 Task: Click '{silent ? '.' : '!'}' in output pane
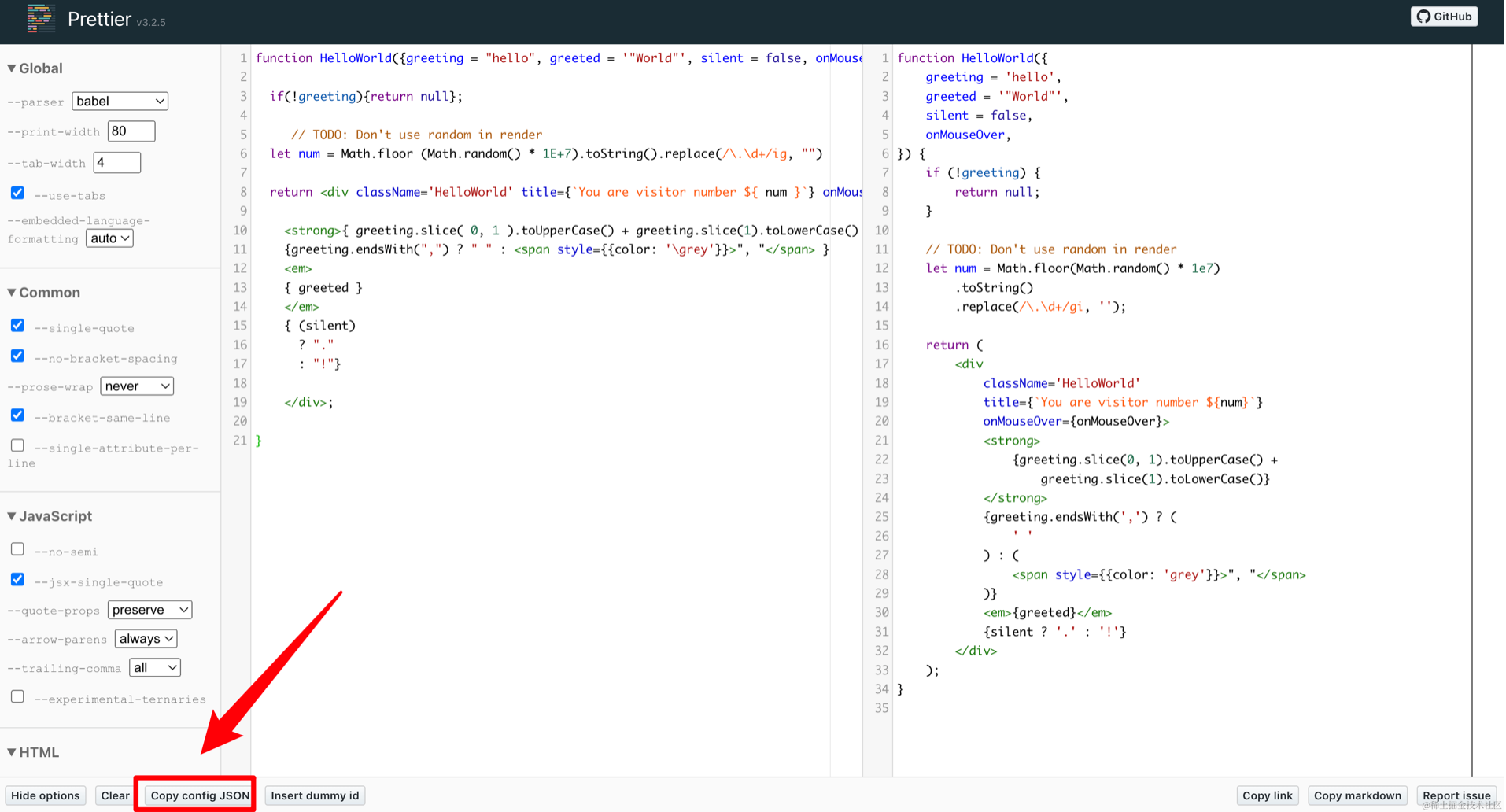pos(1054,632)
